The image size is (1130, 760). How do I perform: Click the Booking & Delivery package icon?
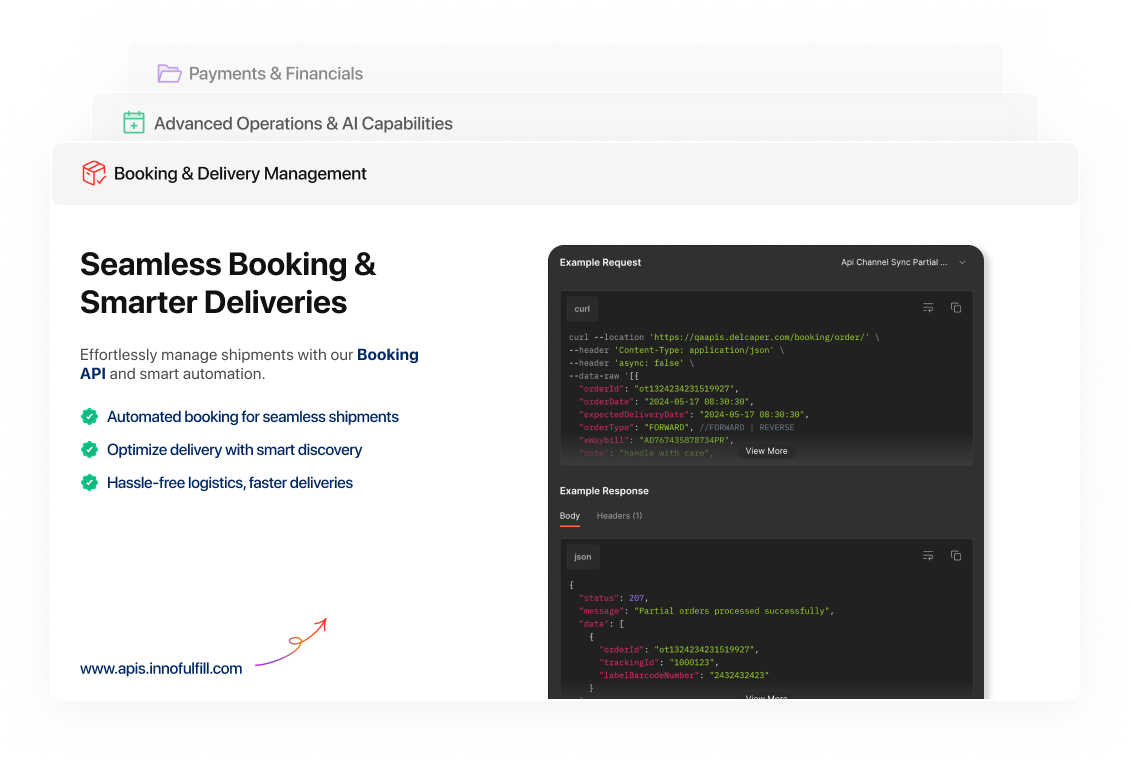pyautogui.click(x=94, y=173)
